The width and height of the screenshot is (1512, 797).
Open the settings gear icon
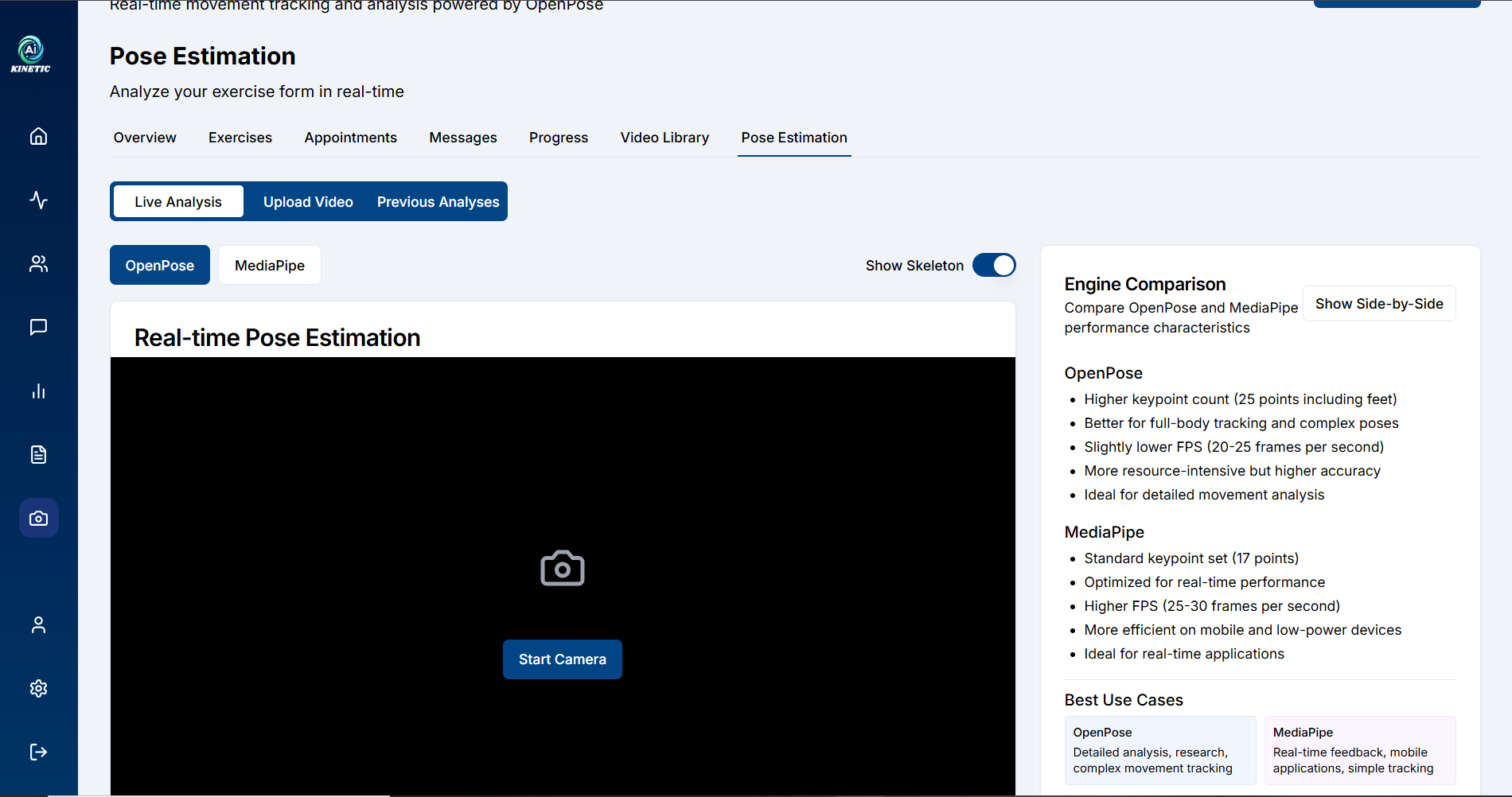click(38, 688)
